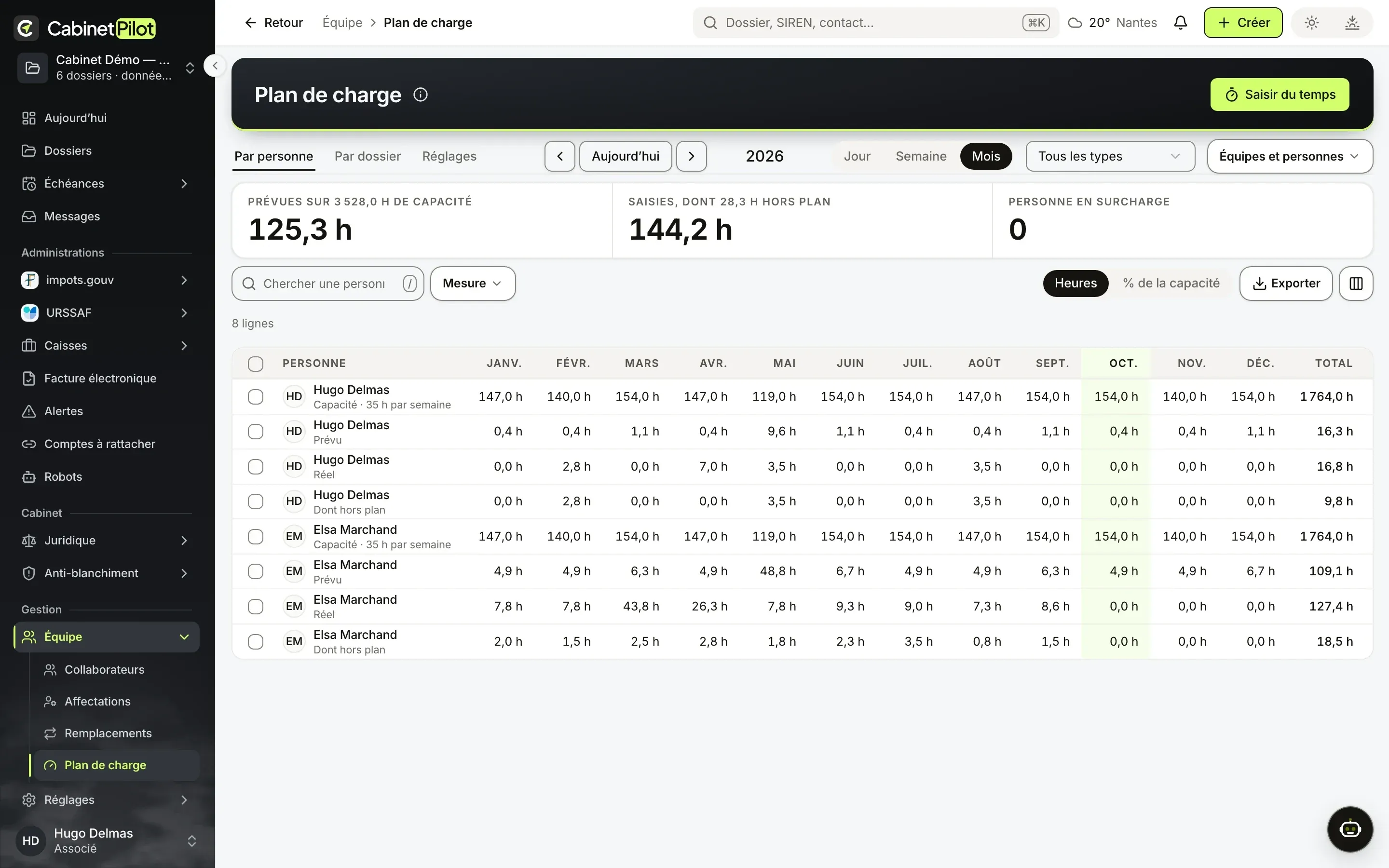Open the Mesure dropdown
Screen dimensions: 1389x868
click(x=472, y=284)
